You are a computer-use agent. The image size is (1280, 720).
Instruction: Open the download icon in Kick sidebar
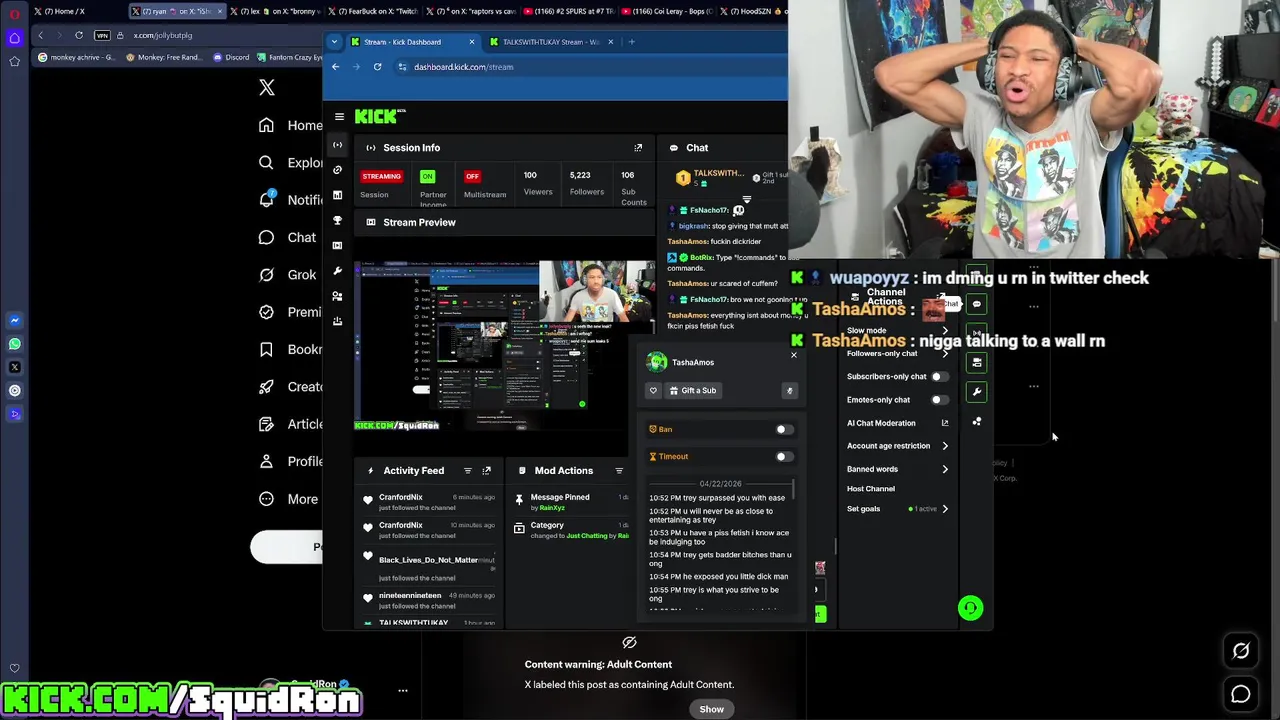pyautogui.click(x=337, y=321)
